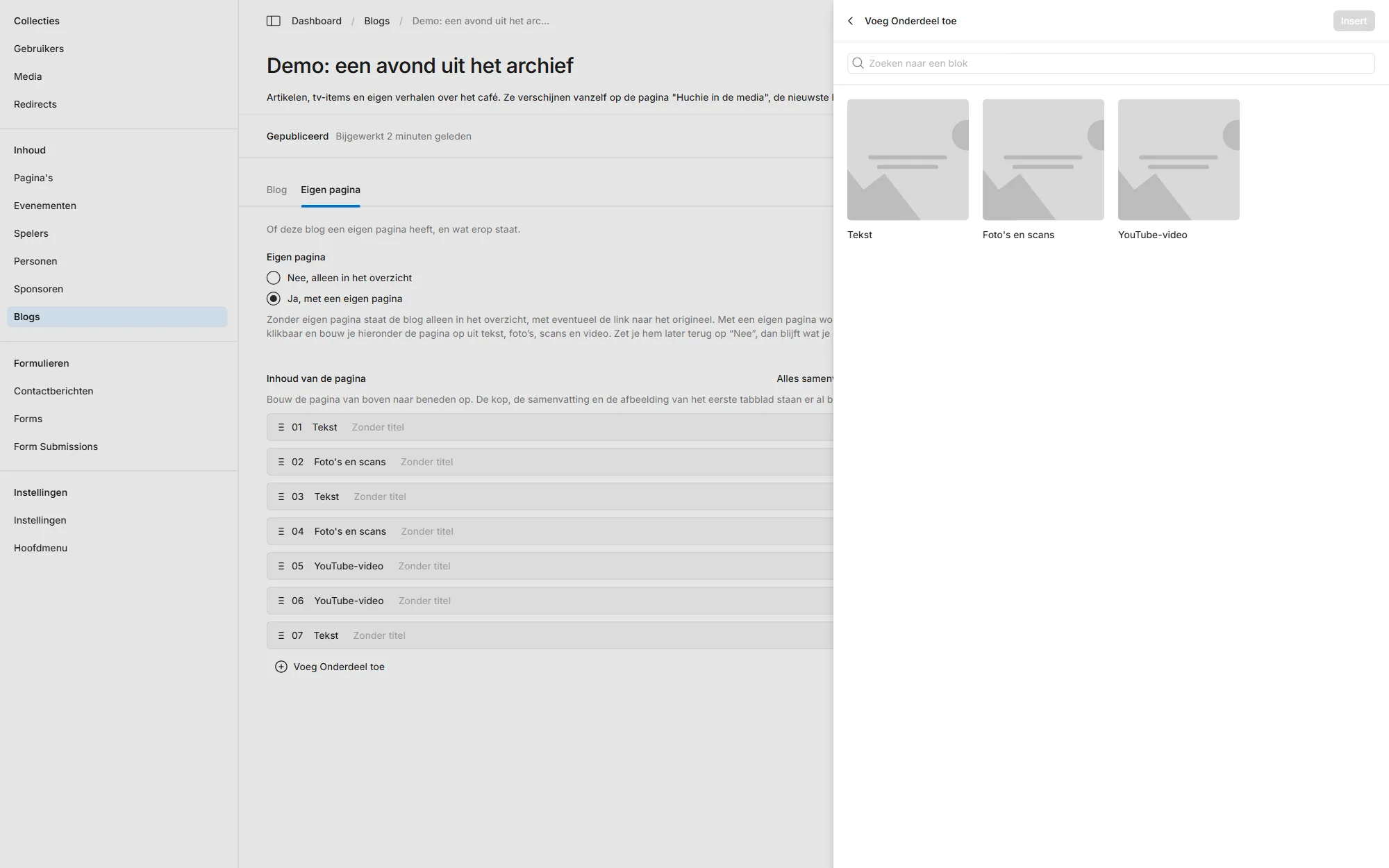Viewport: 1389px width, 868px height.
Task: Click the Insert button
Action: click(1354, 21)
